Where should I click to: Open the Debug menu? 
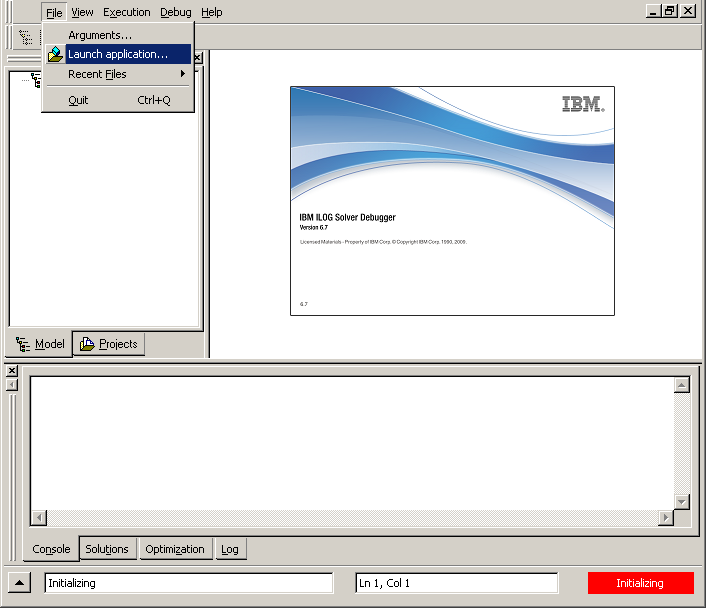[x=176, y=13]
